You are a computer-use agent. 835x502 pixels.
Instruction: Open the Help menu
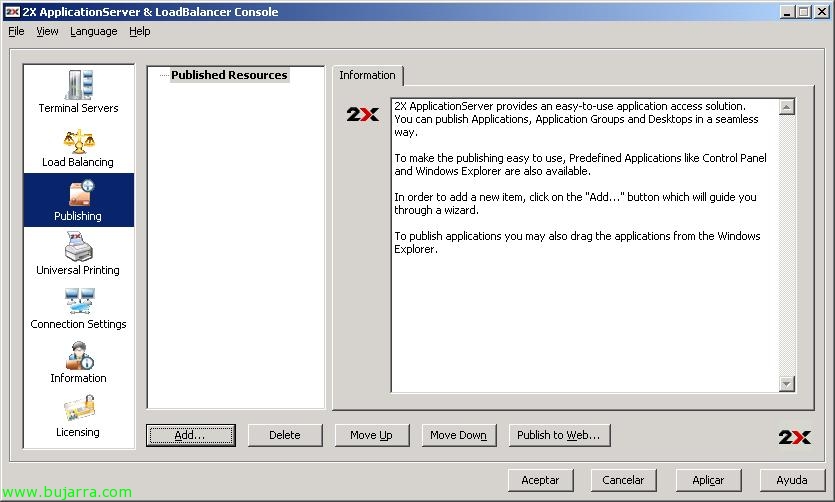[140, 31]
